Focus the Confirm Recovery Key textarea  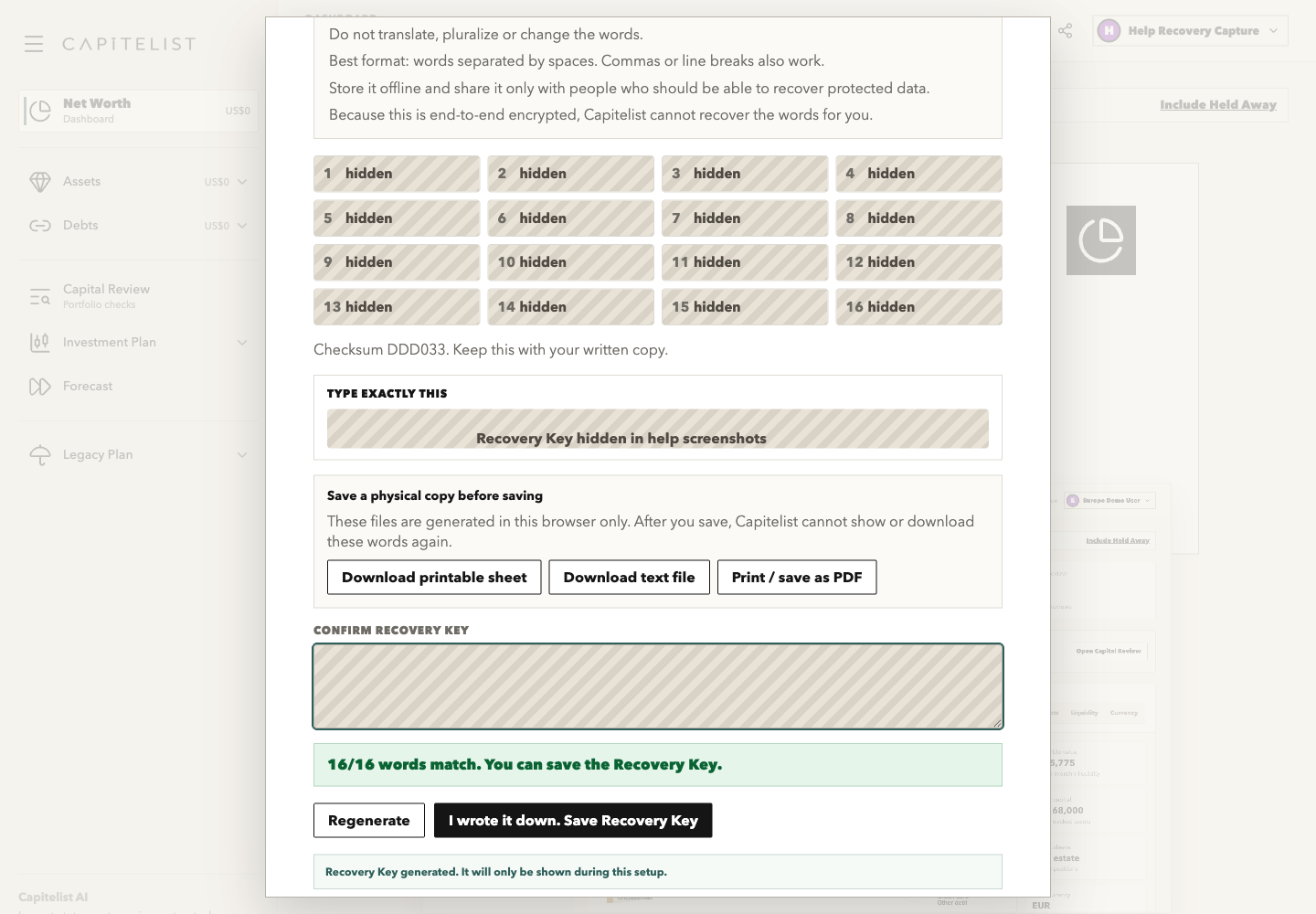coord(658,686)
